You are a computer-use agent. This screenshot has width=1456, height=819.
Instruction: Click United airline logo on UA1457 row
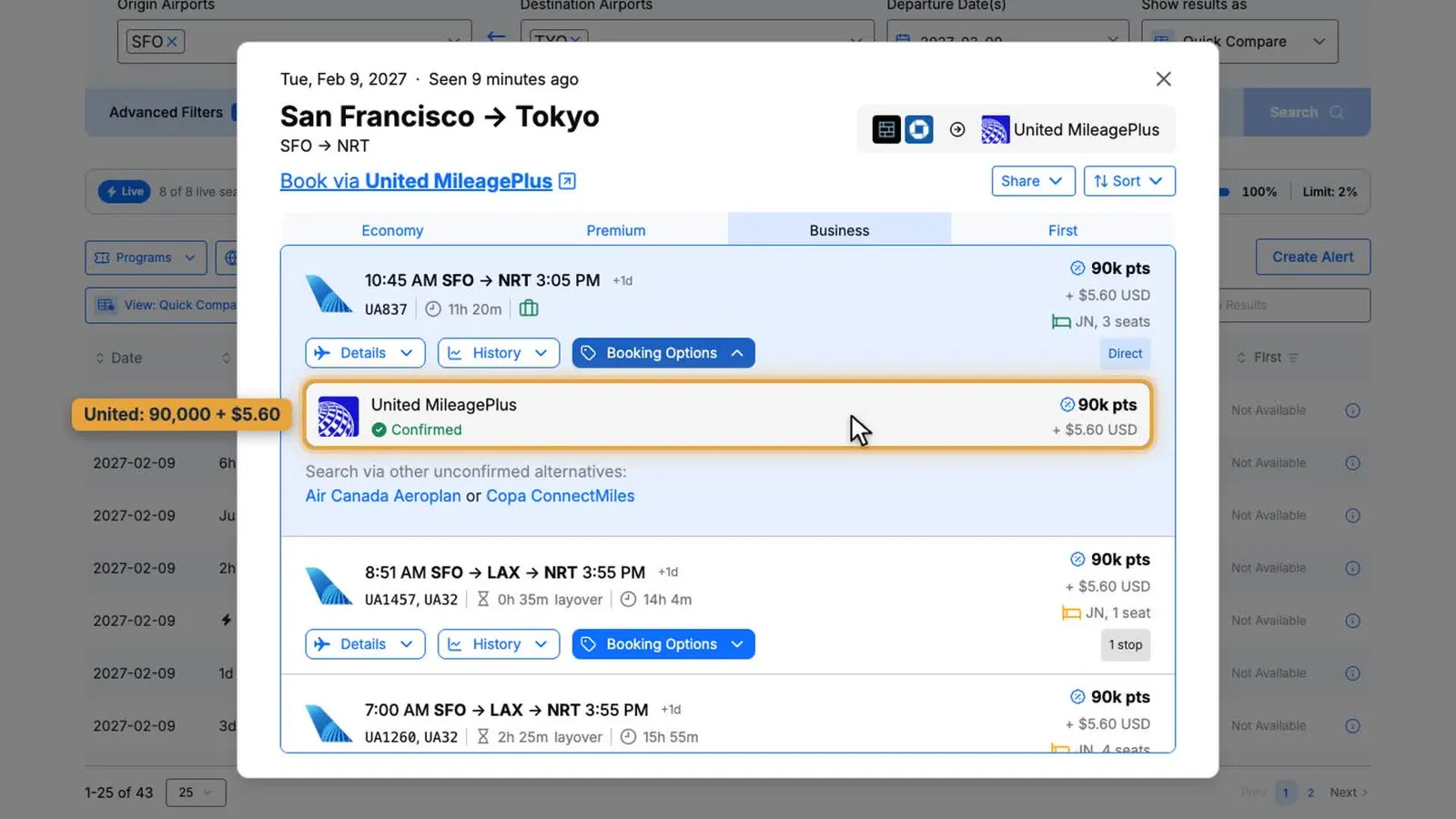click(329, 586)
